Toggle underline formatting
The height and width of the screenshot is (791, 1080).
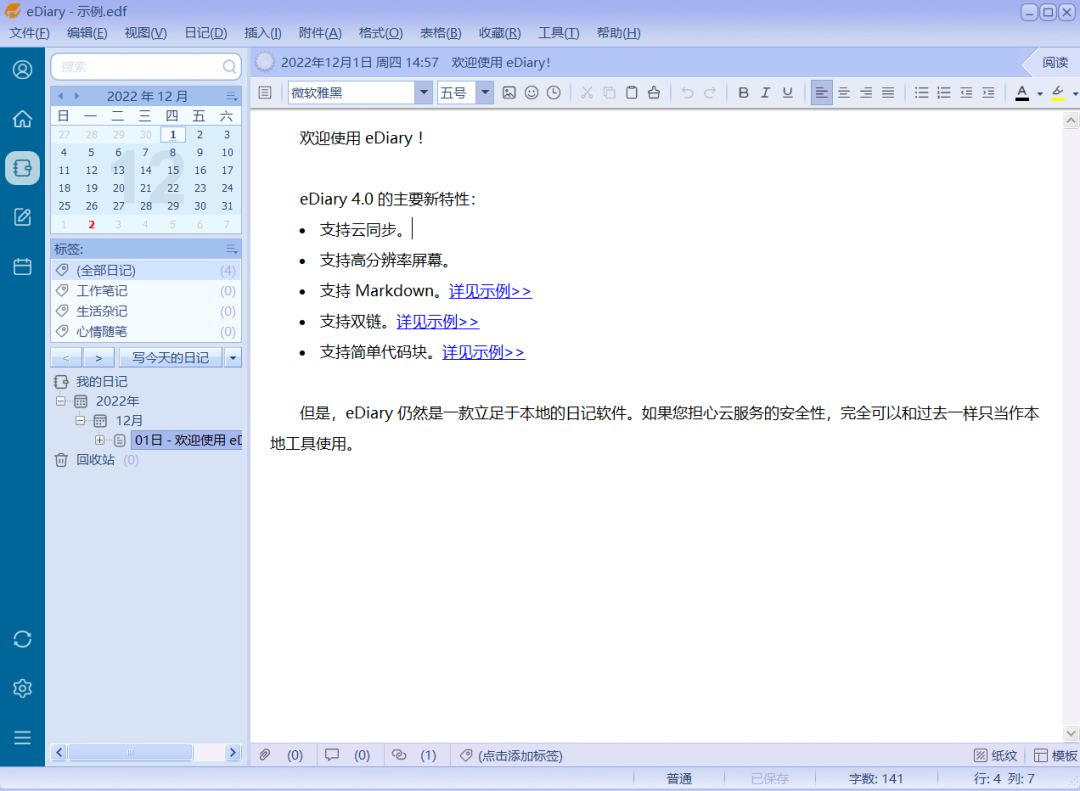[788, 92]
